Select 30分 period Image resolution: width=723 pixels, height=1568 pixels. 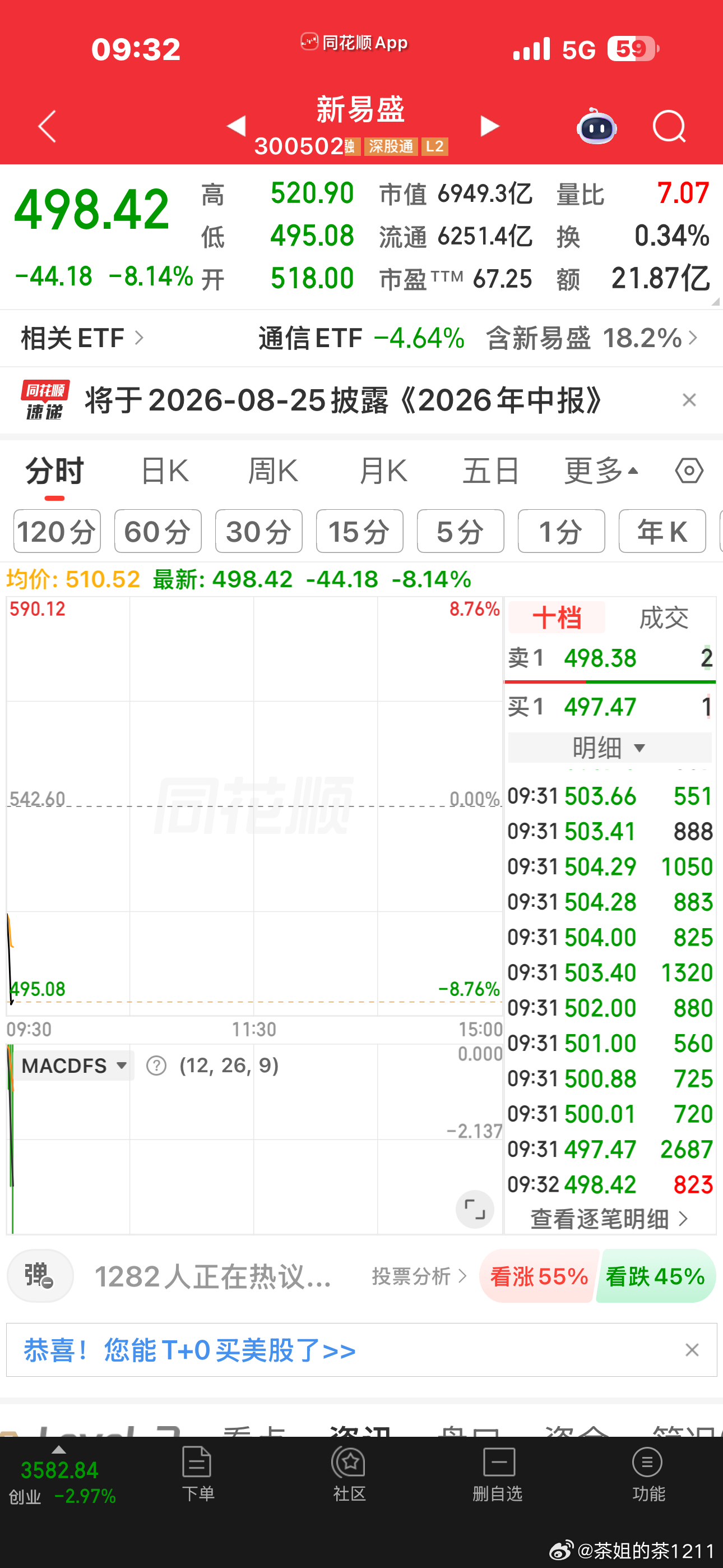(x=258, y=532)
